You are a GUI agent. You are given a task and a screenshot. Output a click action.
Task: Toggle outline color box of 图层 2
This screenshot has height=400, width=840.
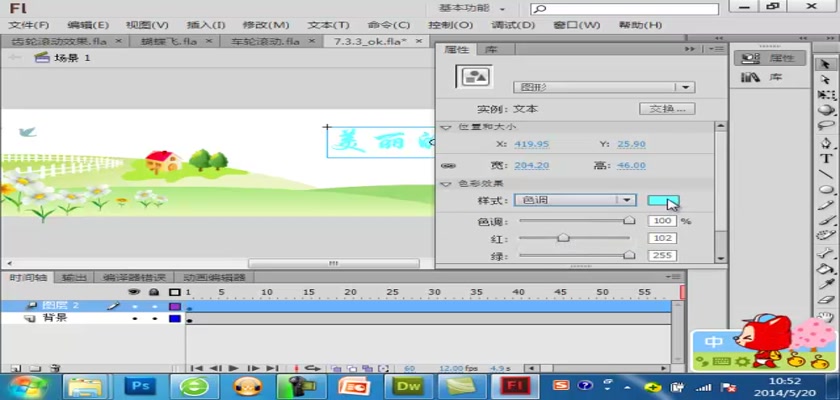coord(174,306)
